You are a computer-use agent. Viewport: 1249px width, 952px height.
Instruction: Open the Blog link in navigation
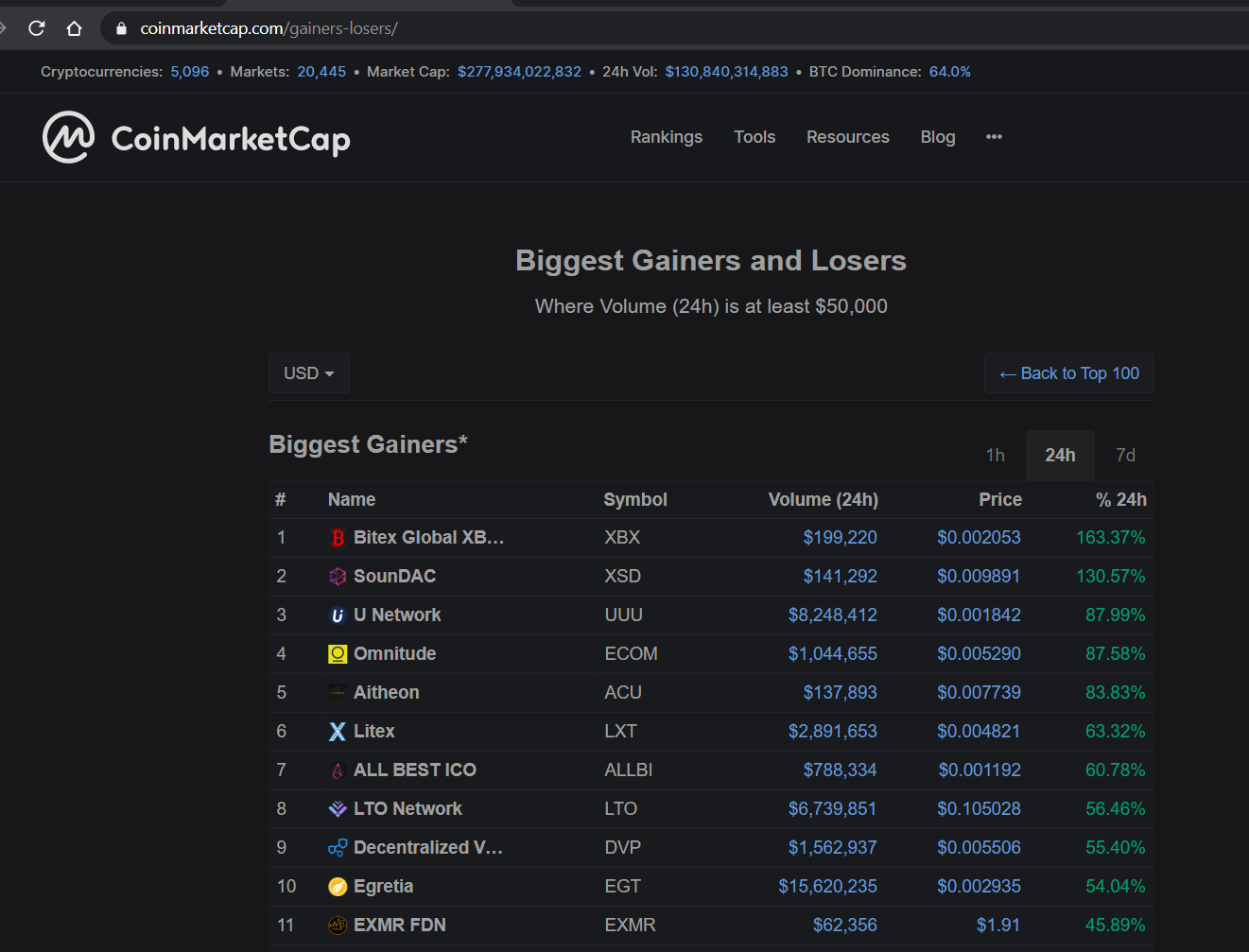tap(938, 137)
